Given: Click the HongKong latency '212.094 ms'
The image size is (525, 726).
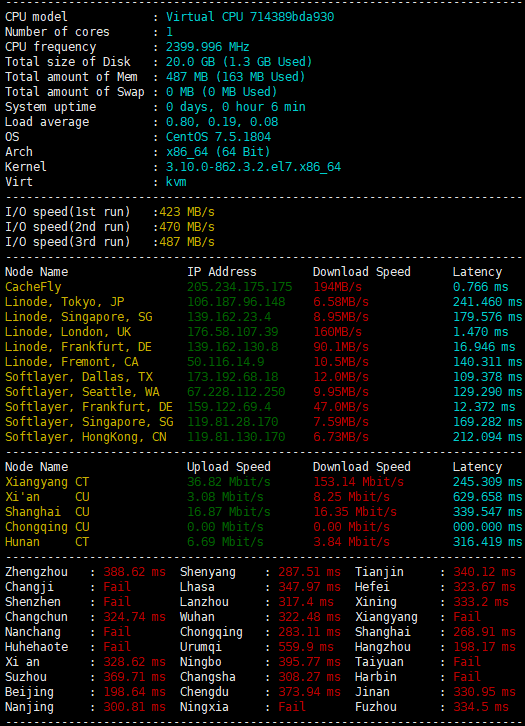Looking at the screenshot, I should point(488,437).
